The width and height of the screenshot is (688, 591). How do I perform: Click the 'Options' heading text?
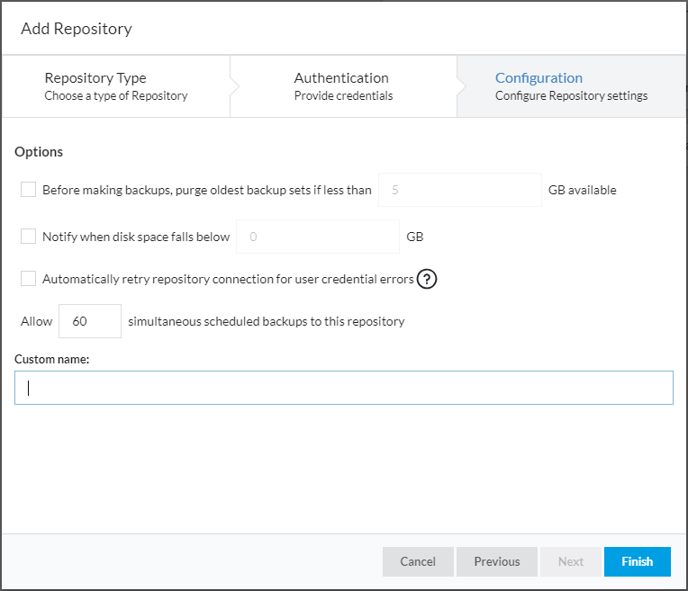(x=39, y=152)
